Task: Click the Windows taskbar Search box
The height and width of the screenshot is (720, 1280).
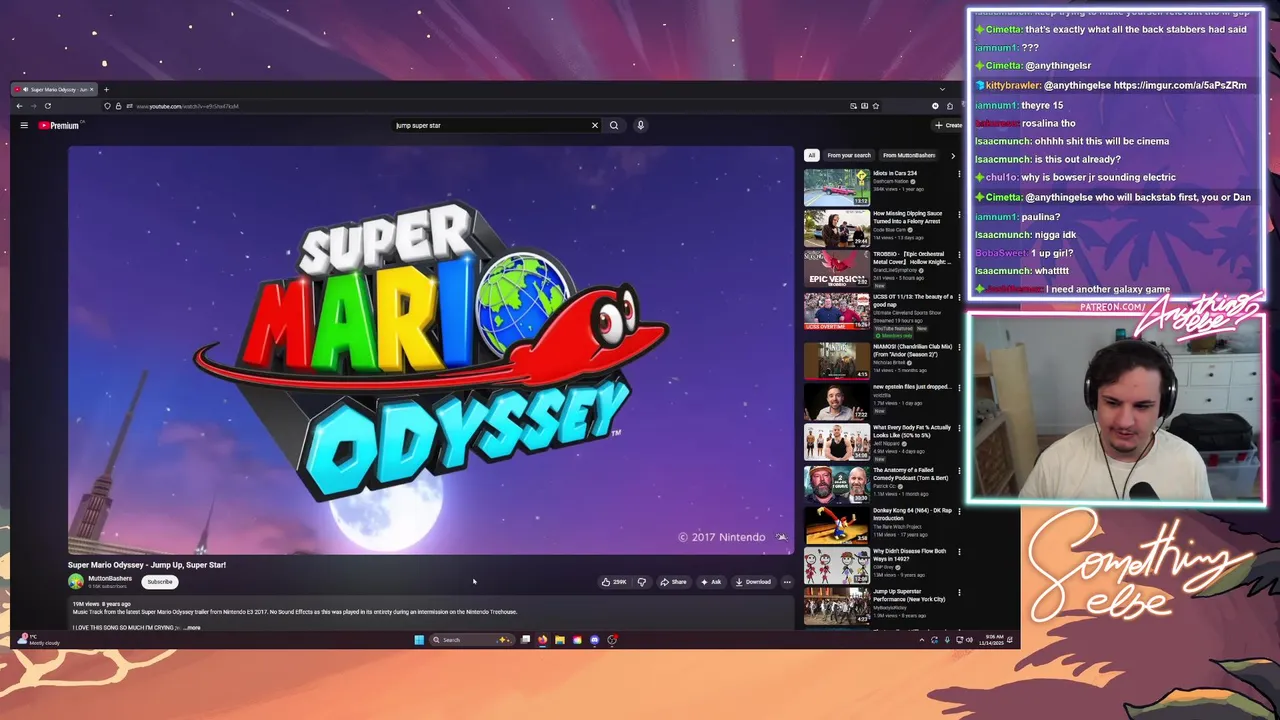Action: point(471,640)
